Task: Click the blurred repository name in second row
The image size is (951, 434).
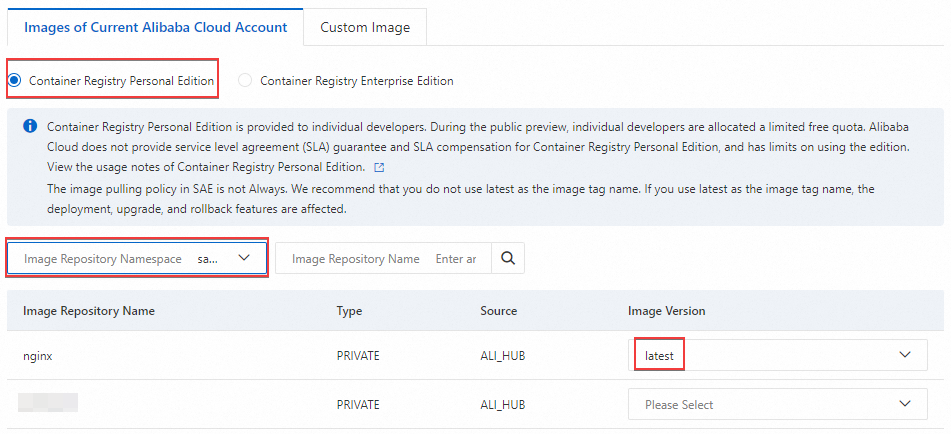Action: tap(50, 405)
